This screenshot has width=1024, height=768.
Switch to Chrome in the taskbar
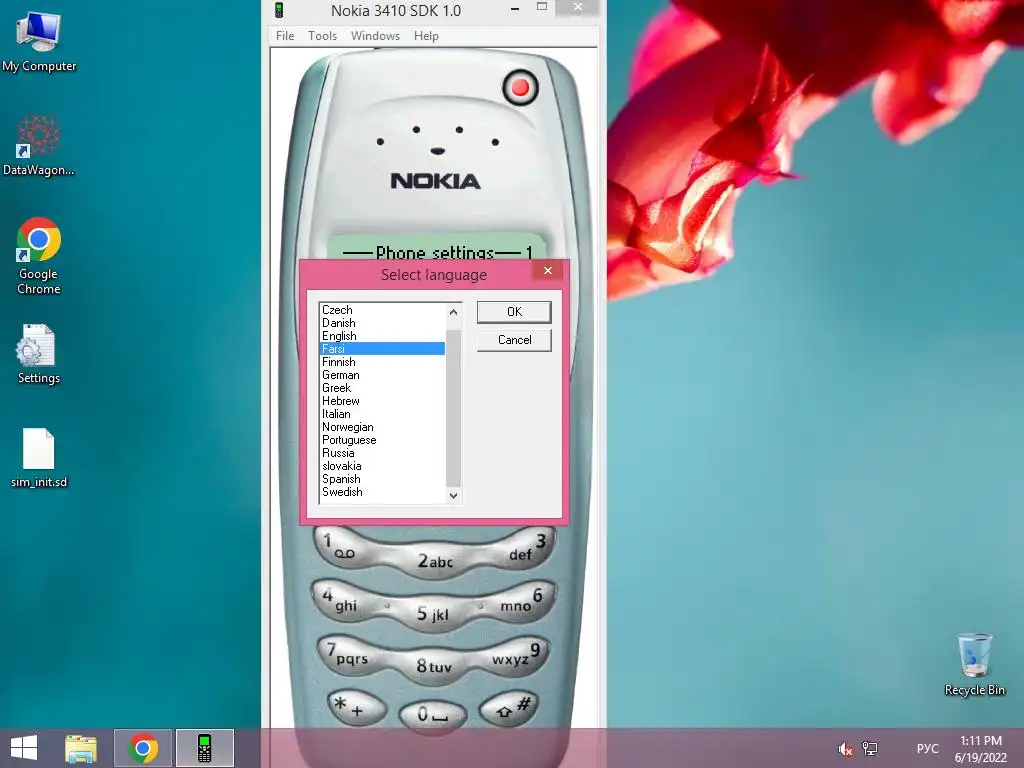(143, 748)
